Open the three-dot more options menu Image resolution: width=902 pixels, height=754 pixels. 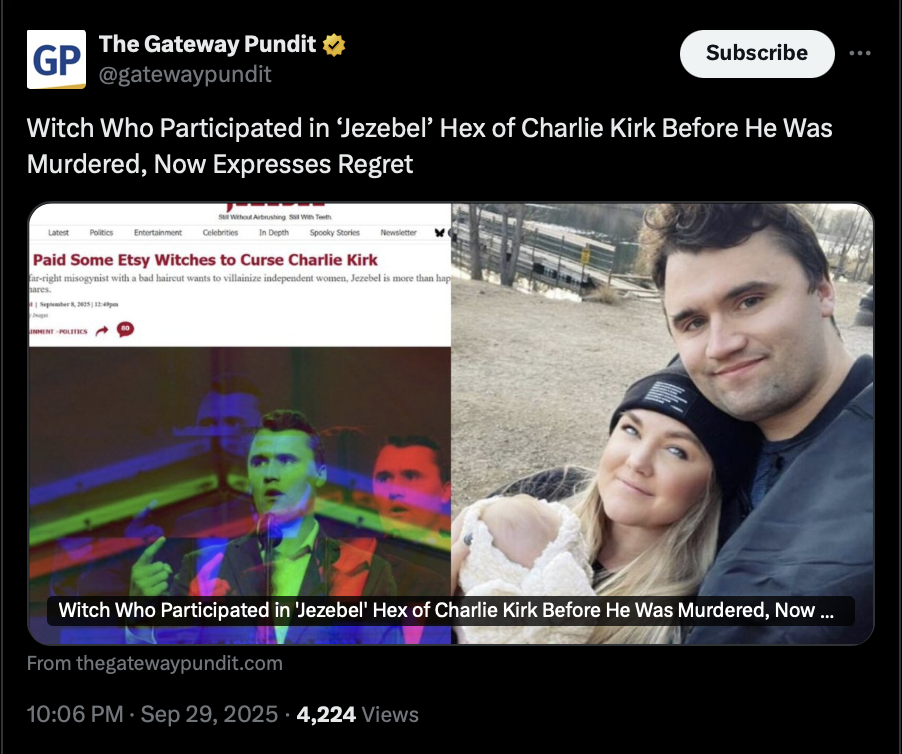point(859,53)
